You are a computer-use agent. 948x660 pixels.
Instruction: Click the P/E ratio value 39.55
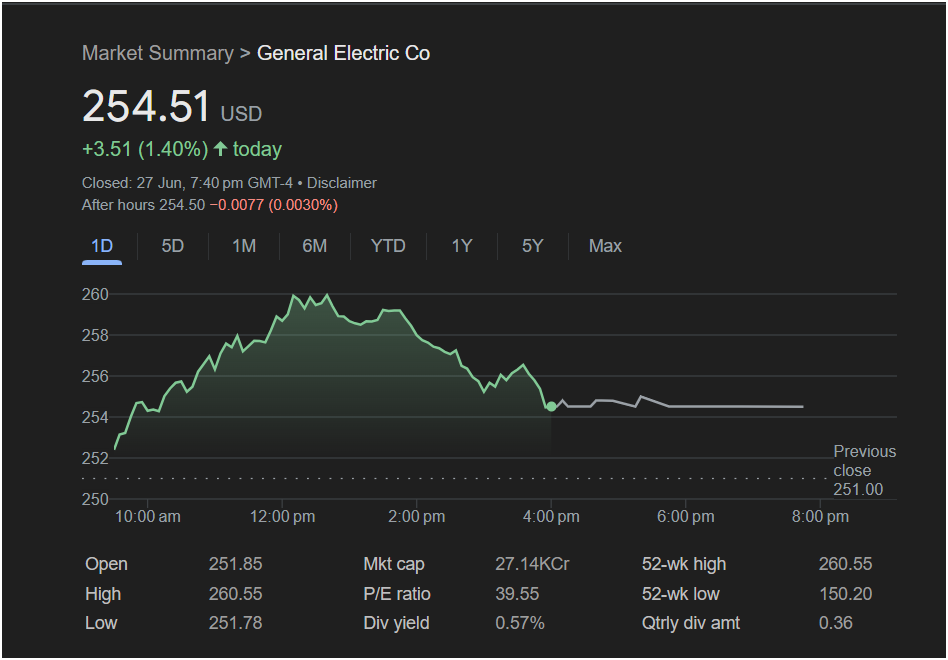[517, 594]
